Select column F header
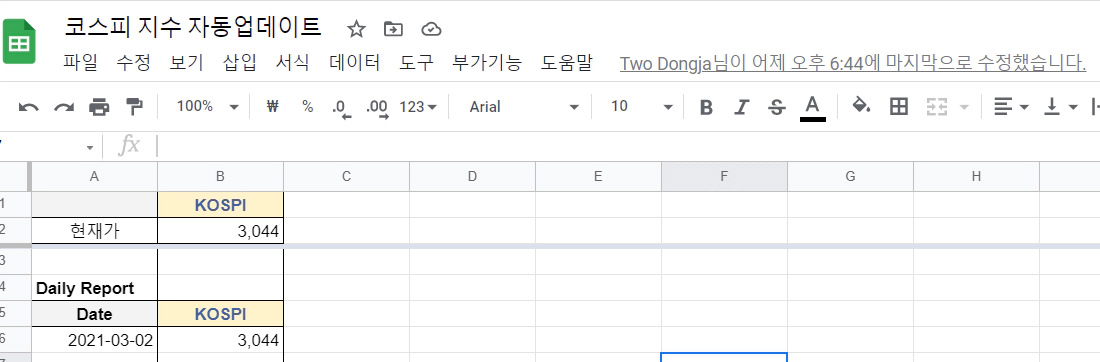The image size is (1100, 362). pyautogui.click(x=724, y=177)
